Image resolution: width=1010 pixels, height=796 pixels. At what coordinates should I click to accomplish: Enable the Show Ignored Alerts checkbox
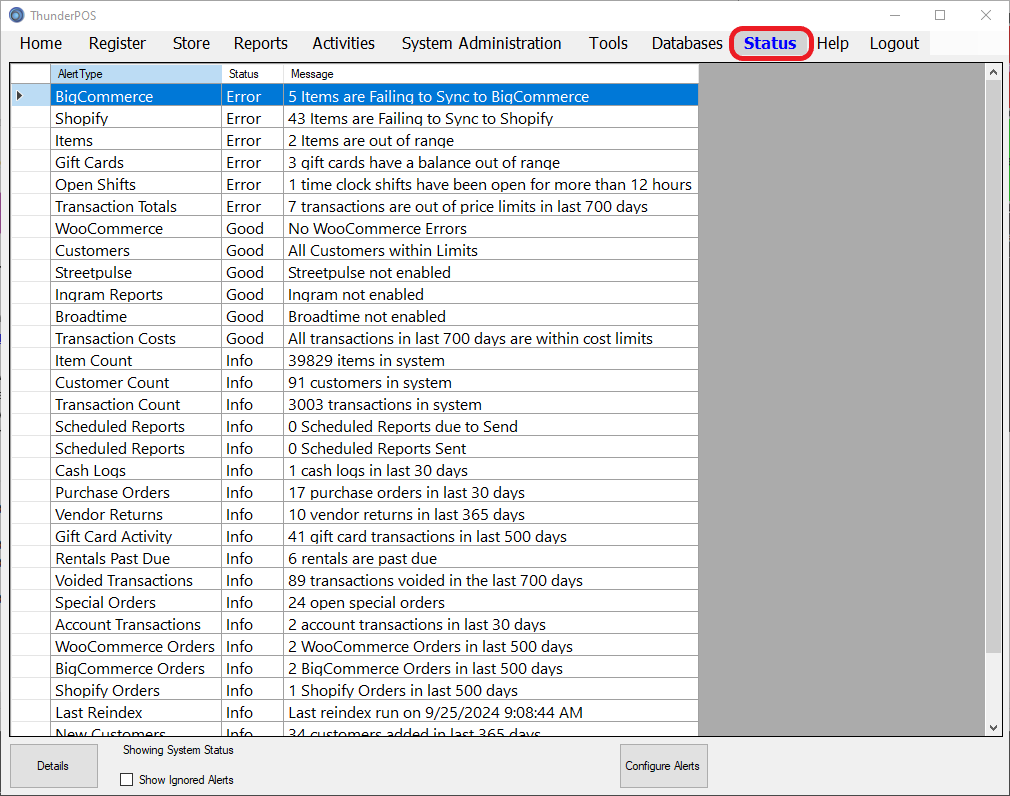coord(127,780)
